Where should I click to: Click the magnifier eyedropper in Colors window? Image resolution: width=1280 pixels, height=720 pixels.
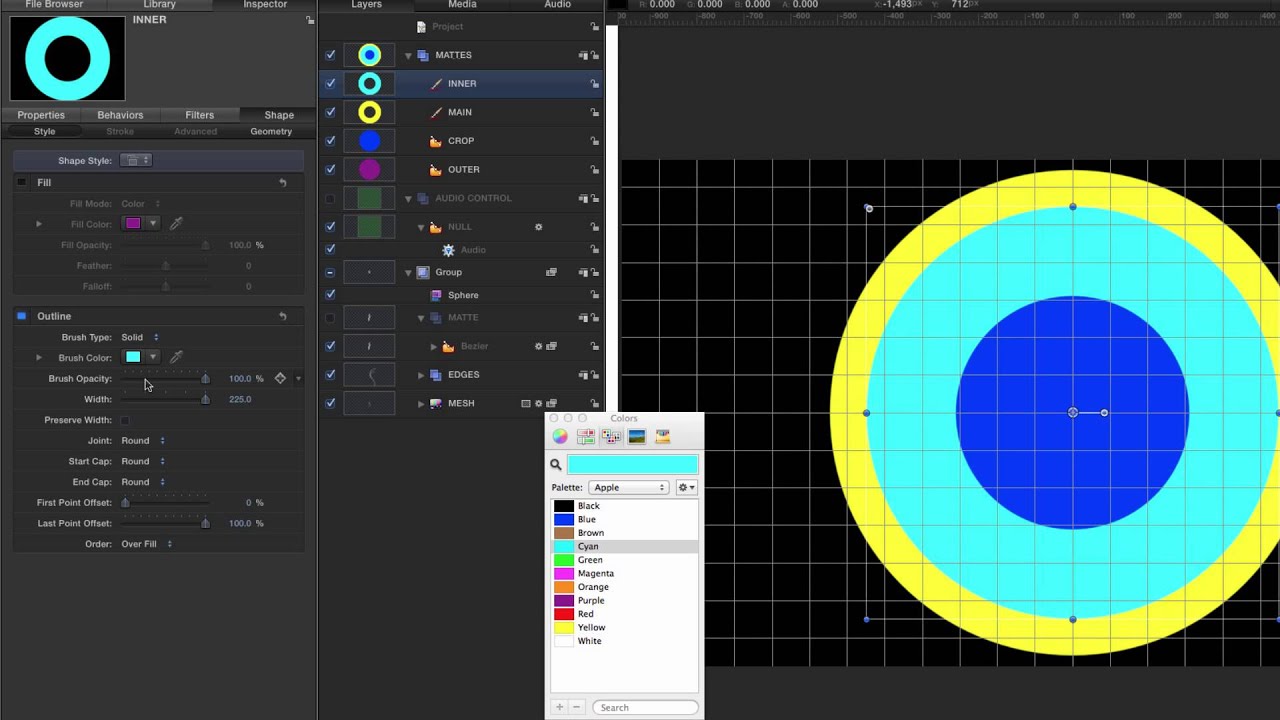click(x=556, y=464)
